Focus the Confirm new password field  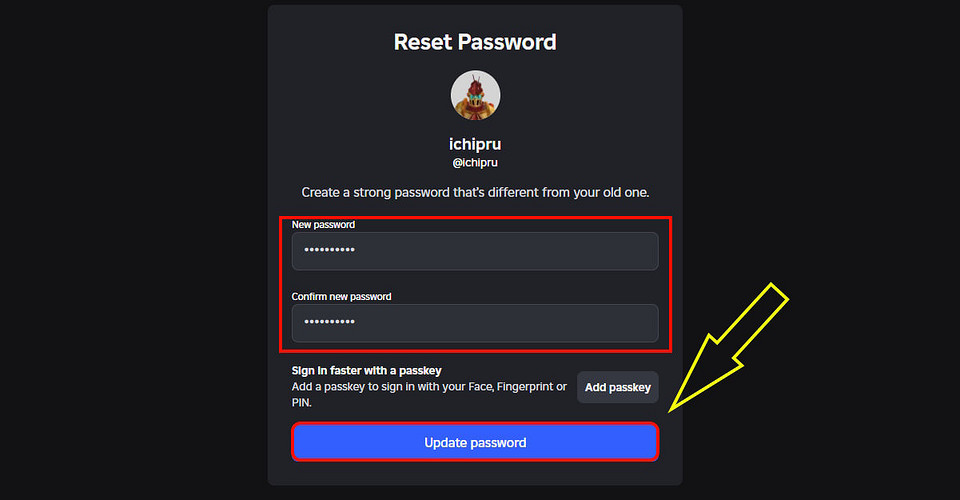coord(475,323)
